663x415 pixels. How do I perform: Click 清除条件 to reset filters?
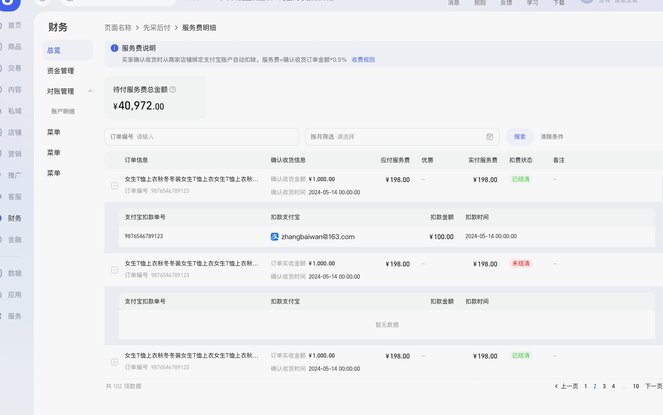[x=552, y=137]
